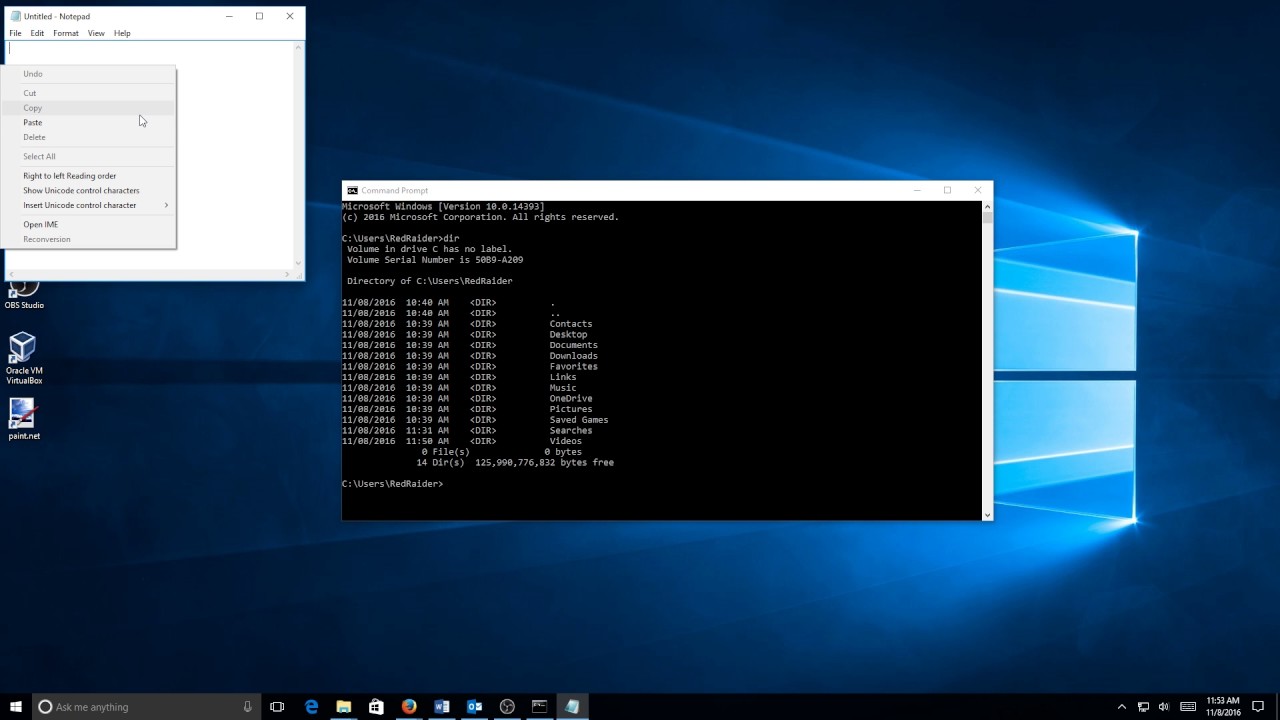Open the Notepad Edit menu
1280x720 pixels.
click(x=37, y=33)
